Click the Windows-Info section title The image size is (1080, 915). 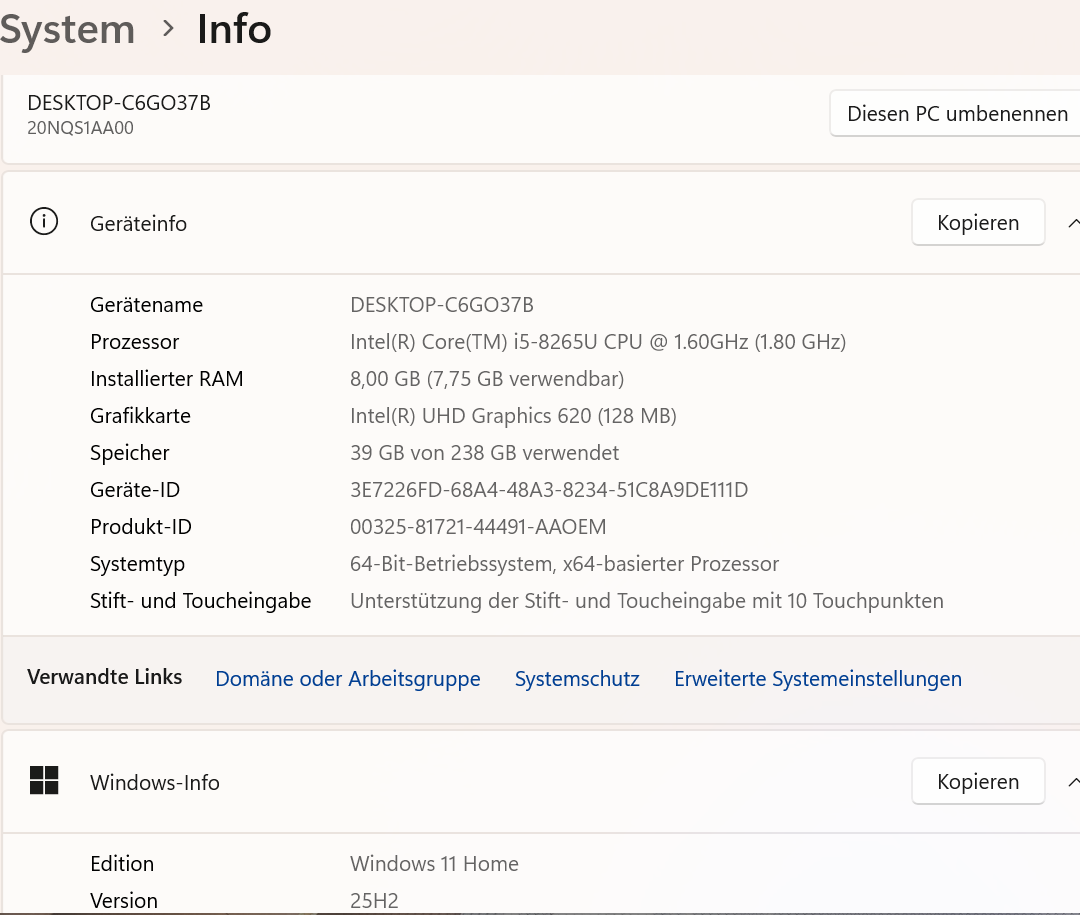click(155, 783)
